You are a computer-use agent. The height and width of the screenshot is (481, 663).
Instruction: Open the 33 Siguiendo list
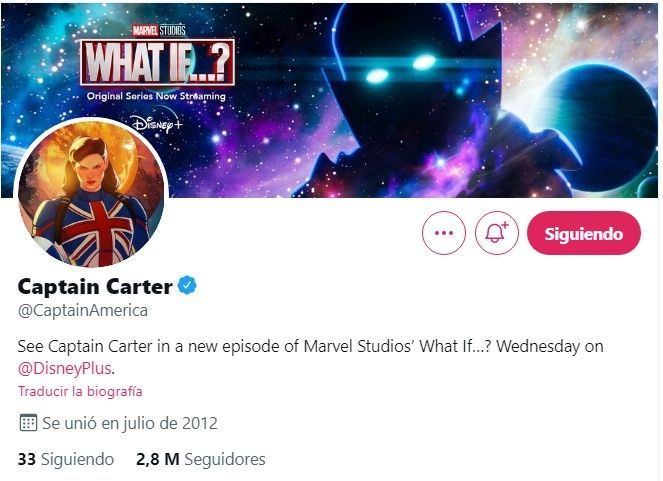click(x=66, y=459)
